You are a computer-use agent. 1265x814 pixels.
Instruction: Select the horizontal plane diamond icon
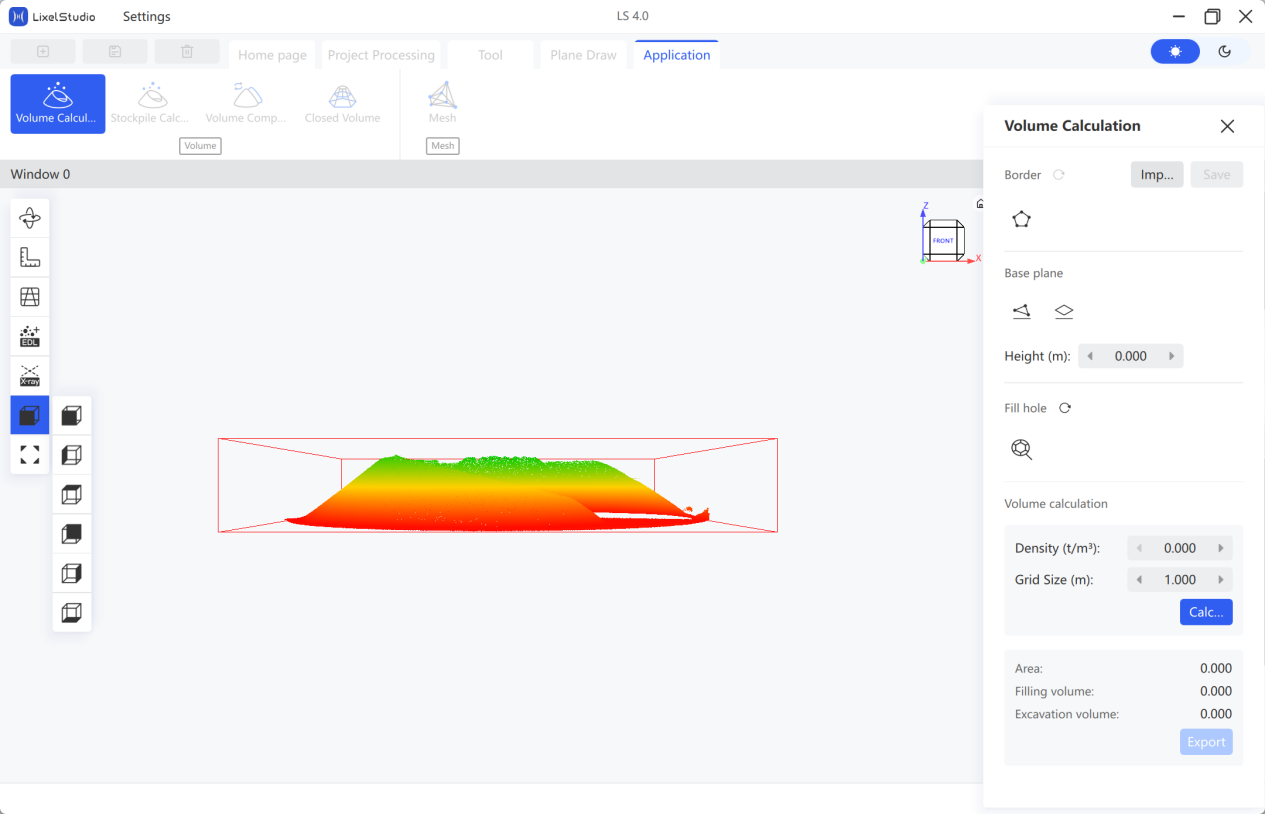click(1064, 312)
